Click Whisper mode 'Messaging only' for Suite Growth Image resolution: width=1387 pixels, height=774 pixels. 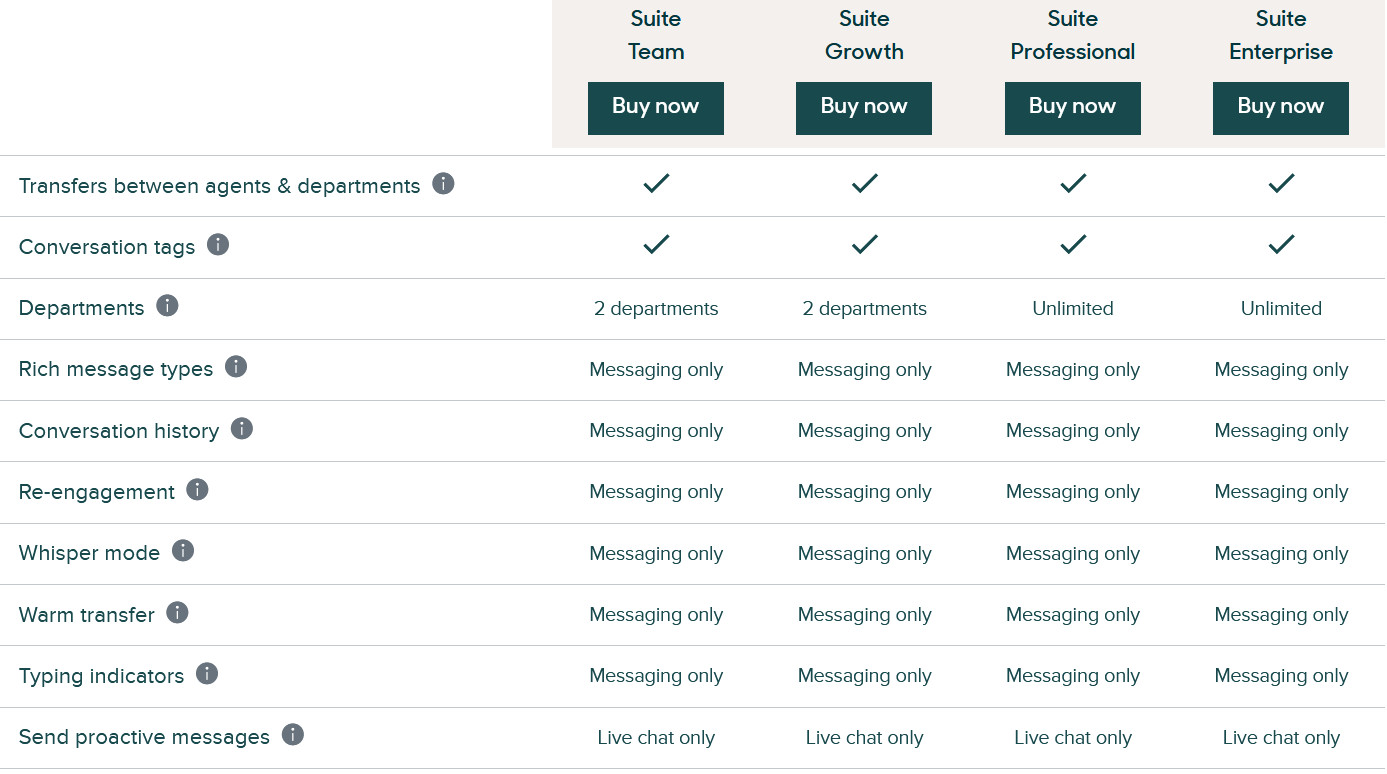point(864,554)
